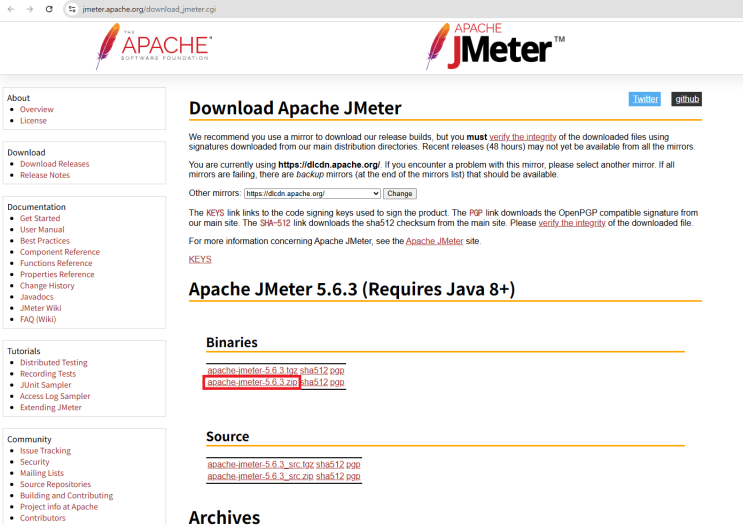
Task: Go to Download Releases
Action: 54,164
